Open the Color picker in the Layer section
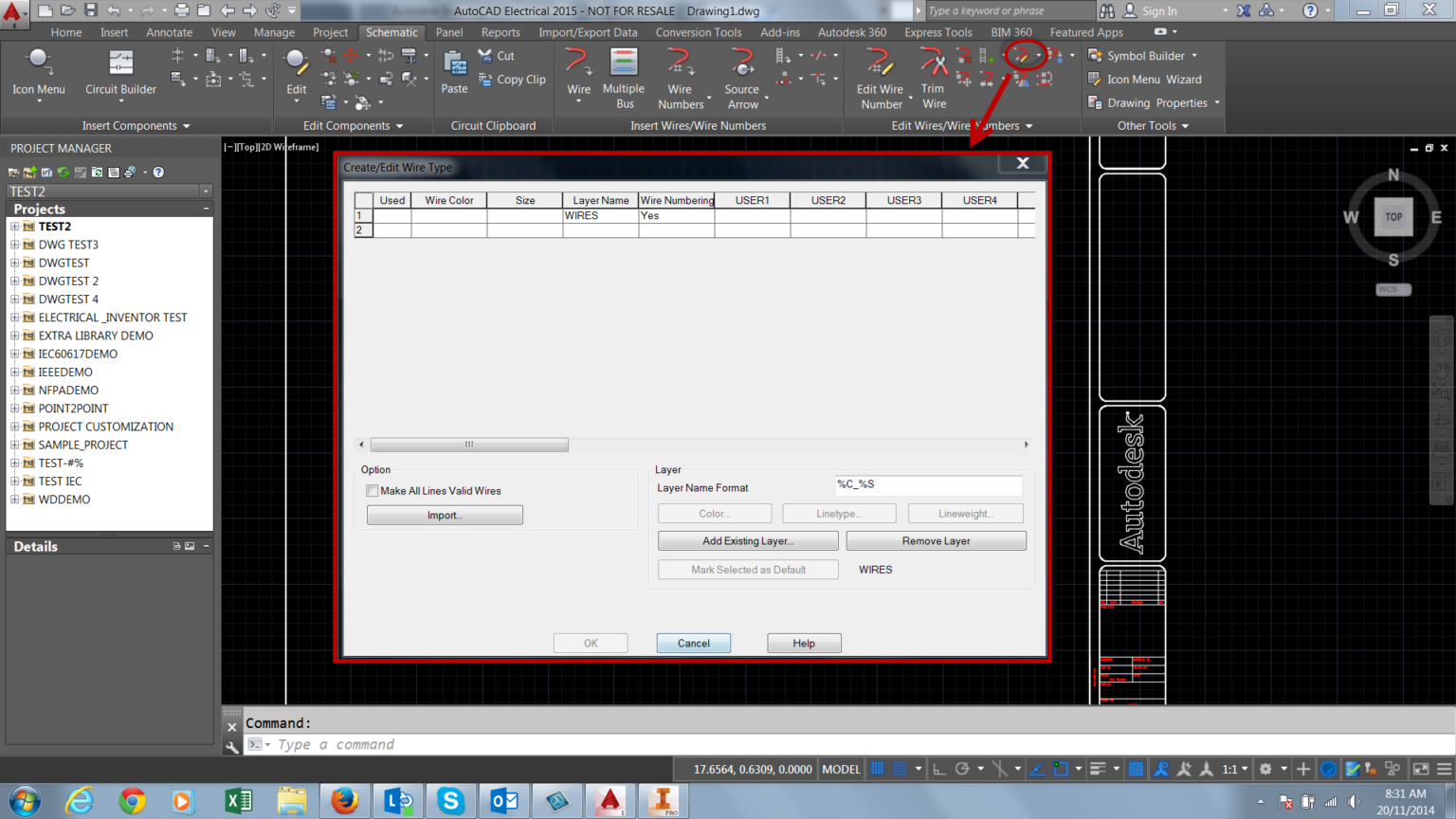Image resolution: width=1456 pixels, height=819 pixels. (x=714, y=513)
